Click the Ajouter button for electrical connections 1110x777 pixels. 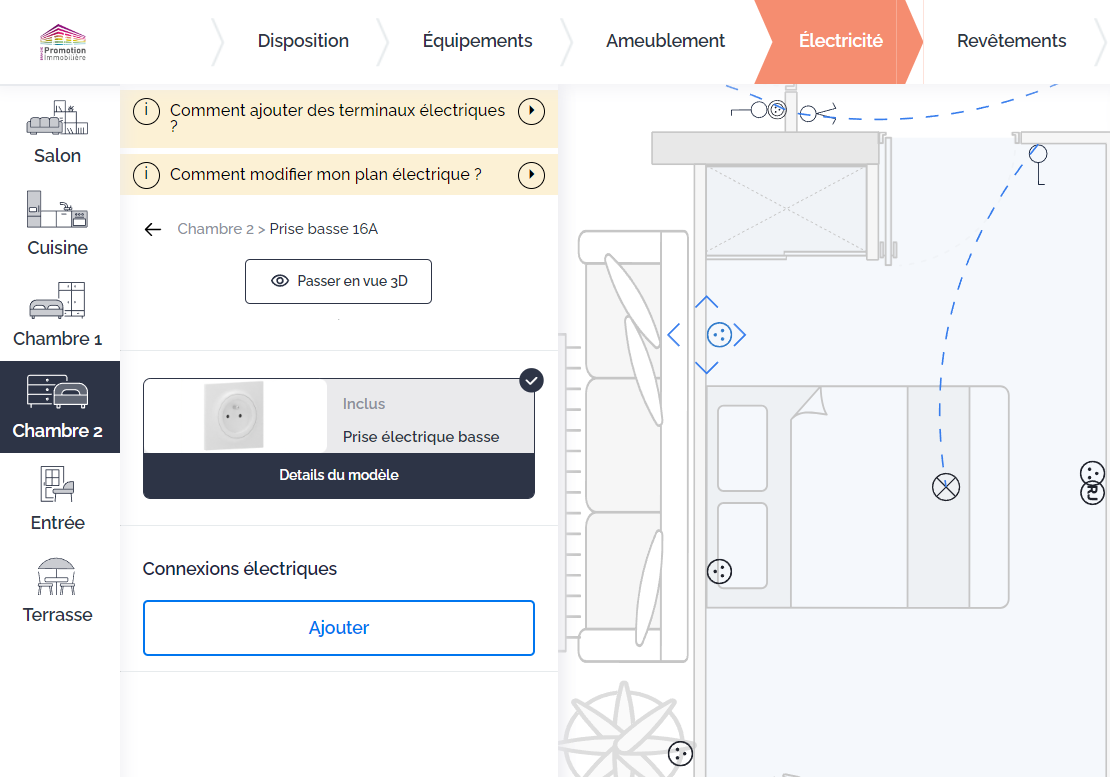339,628
